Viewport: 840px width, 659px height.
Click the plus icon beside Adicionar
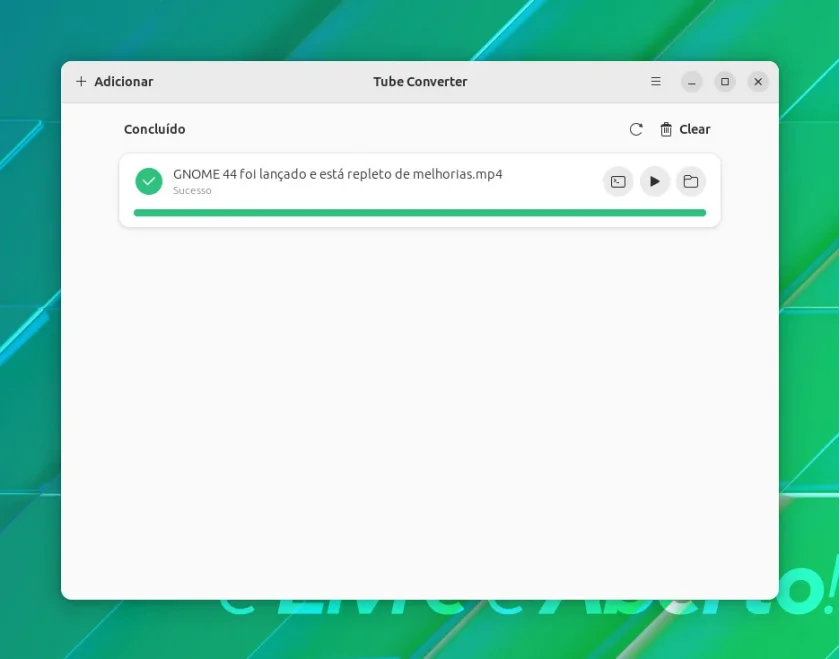tap(81, 81)
